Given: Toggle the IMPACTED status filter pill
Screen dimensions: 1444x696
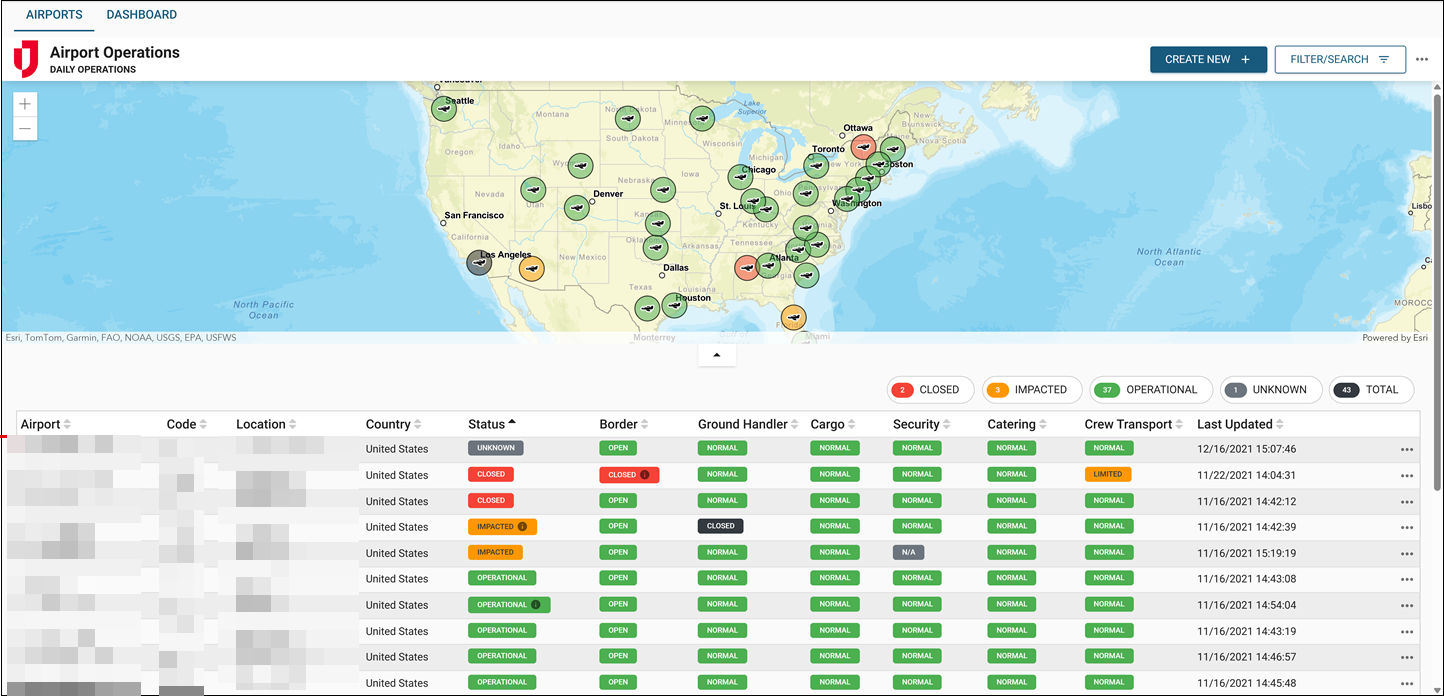Looking at the screenshot, I should [x=1031, y=389].
